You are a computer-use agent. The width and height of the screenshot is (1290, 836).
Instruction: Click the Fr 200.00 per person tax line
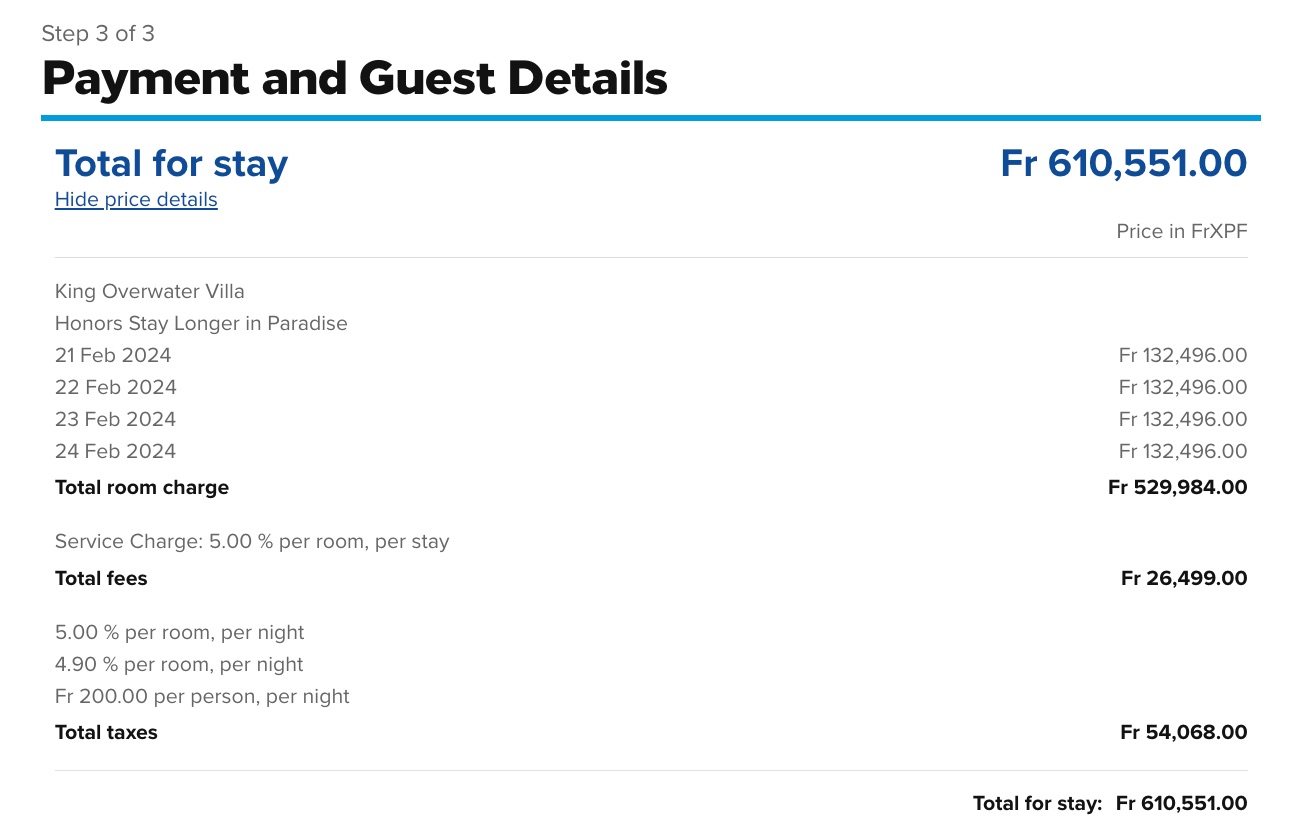coord(202,697)
